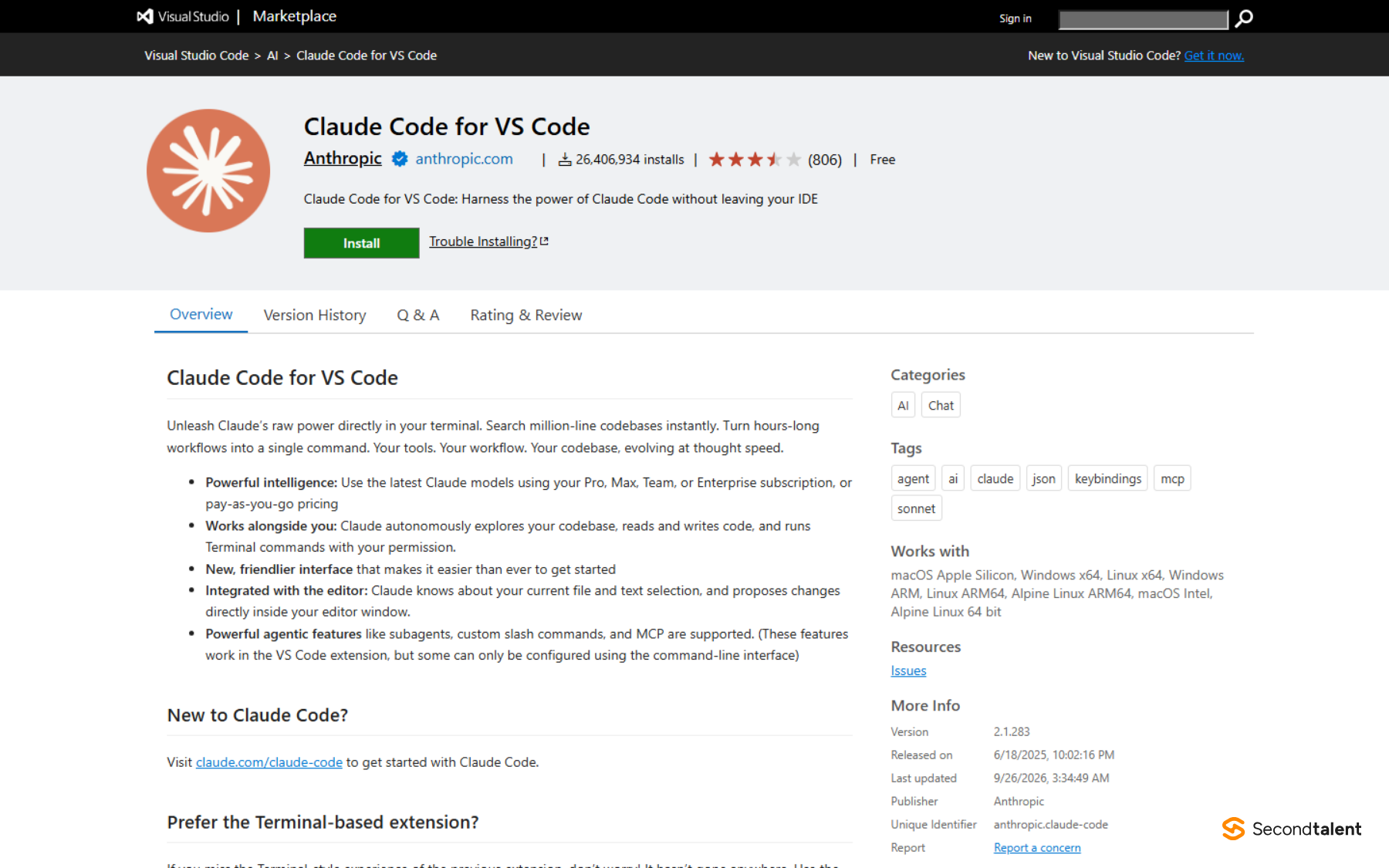Open claude.com/claude-code link

click(269, 762)
